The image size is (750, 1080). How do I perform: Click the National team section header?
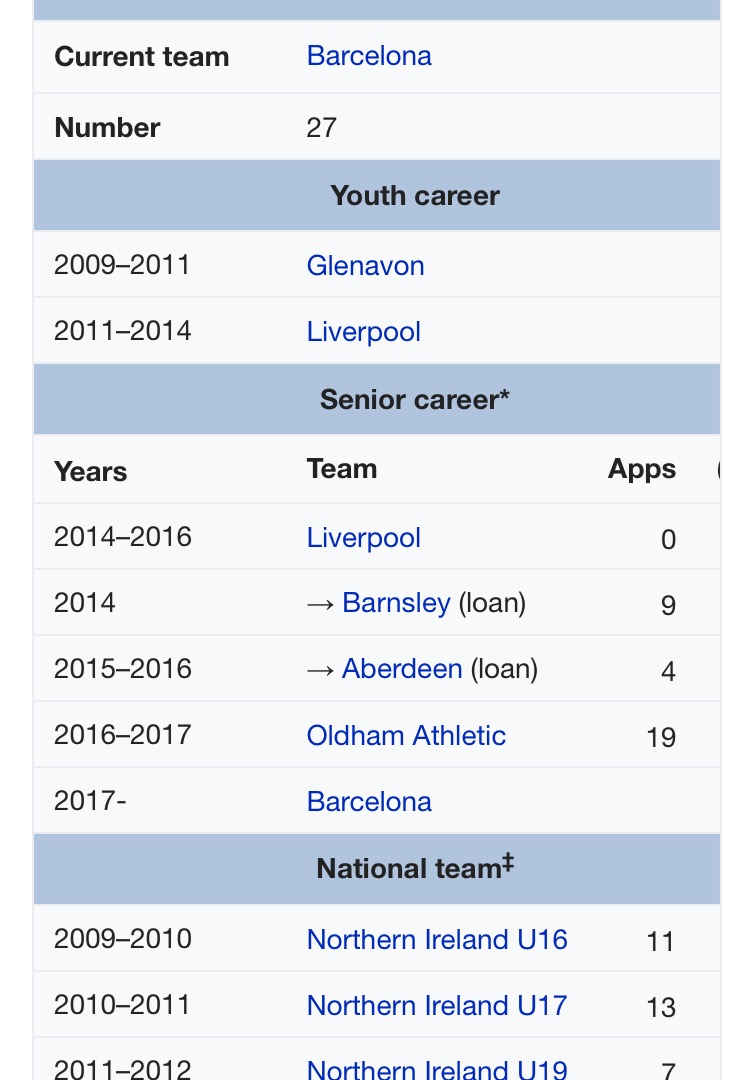pyautogui.click(x=414, y=868)
